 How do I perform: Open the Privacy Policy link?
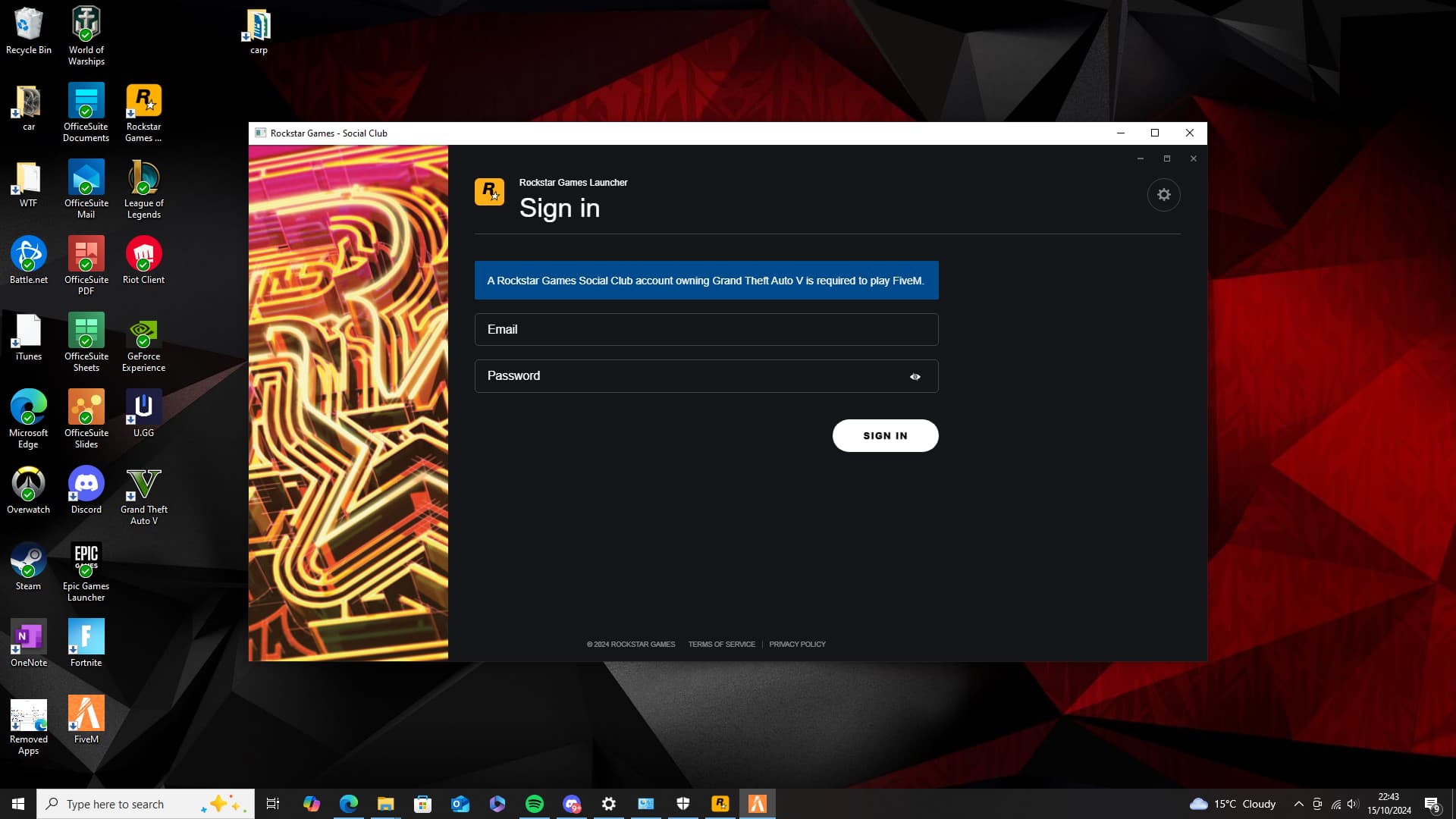pyautogui.click(x=797, y=645)
